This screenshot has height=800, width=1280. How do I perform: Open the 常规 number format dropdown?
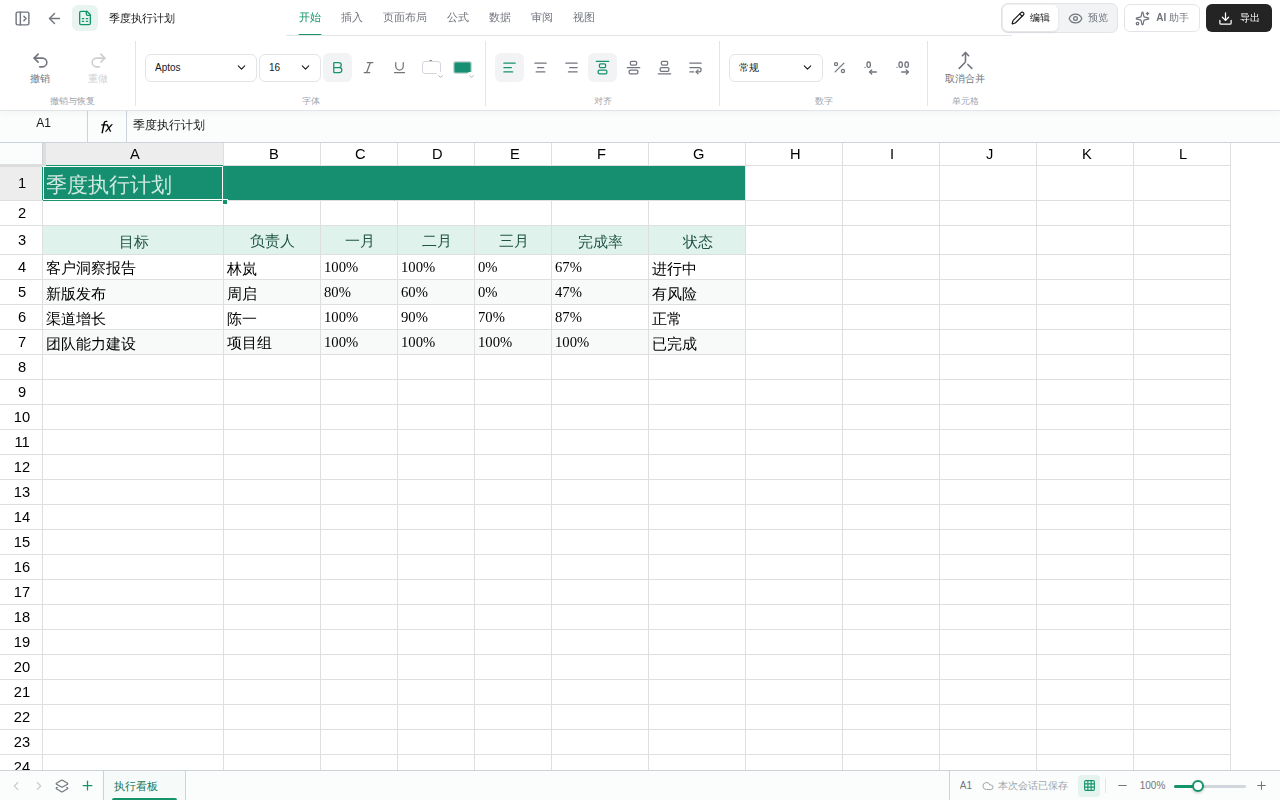coord(776,68)
